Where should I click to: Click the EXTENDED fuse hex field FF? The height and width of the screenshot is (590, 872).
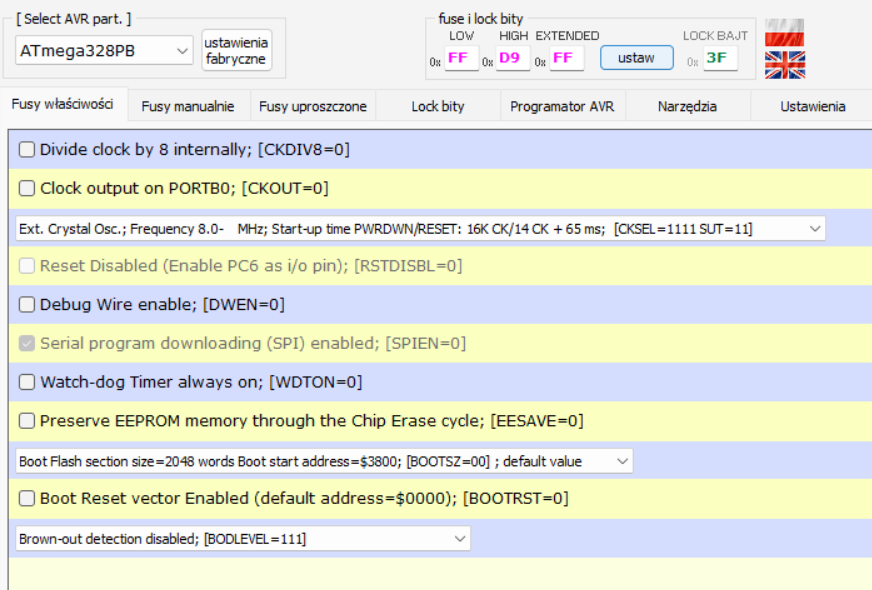[567, 58]
